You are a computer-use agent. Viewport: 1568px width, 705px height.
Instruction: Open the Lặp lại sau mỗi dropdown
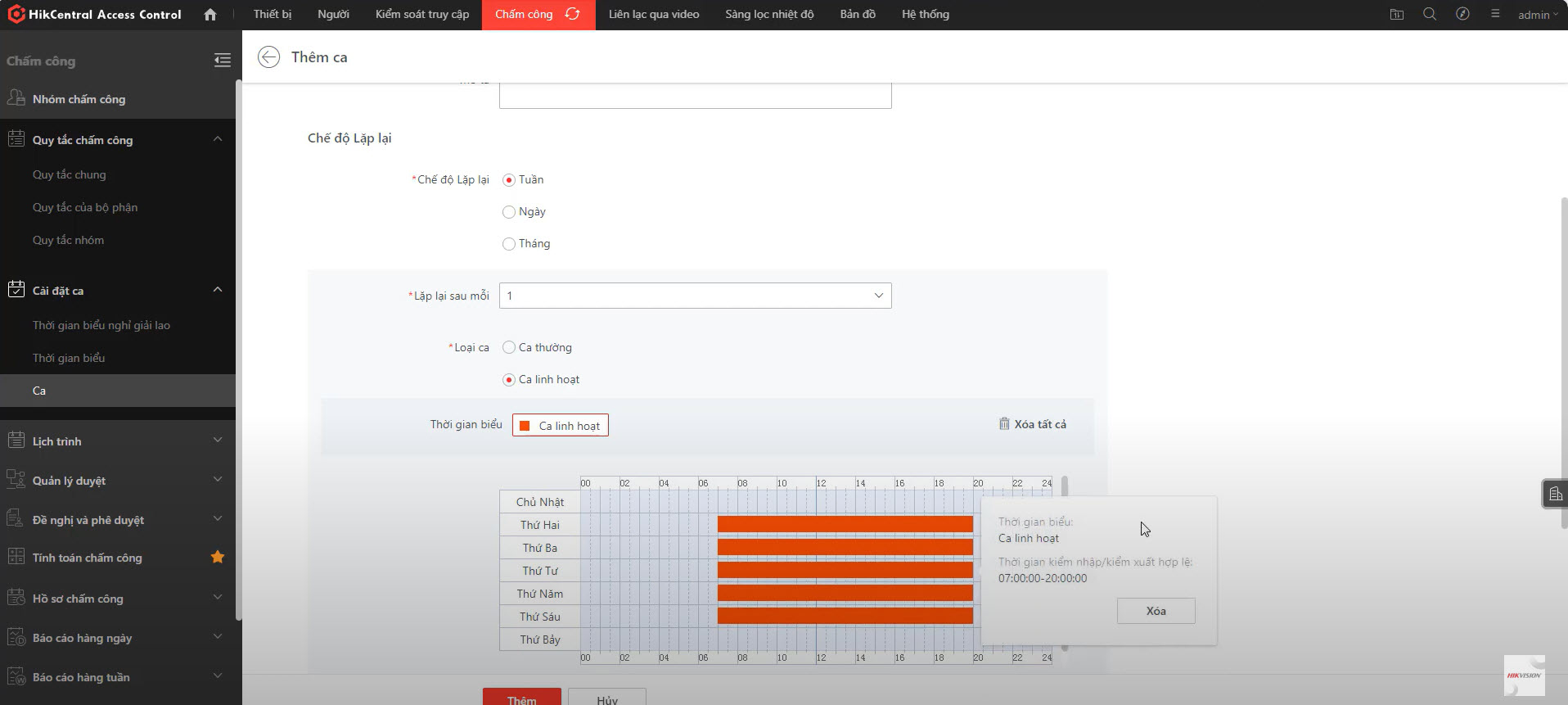pyautogui.click(x=695, y=296)
